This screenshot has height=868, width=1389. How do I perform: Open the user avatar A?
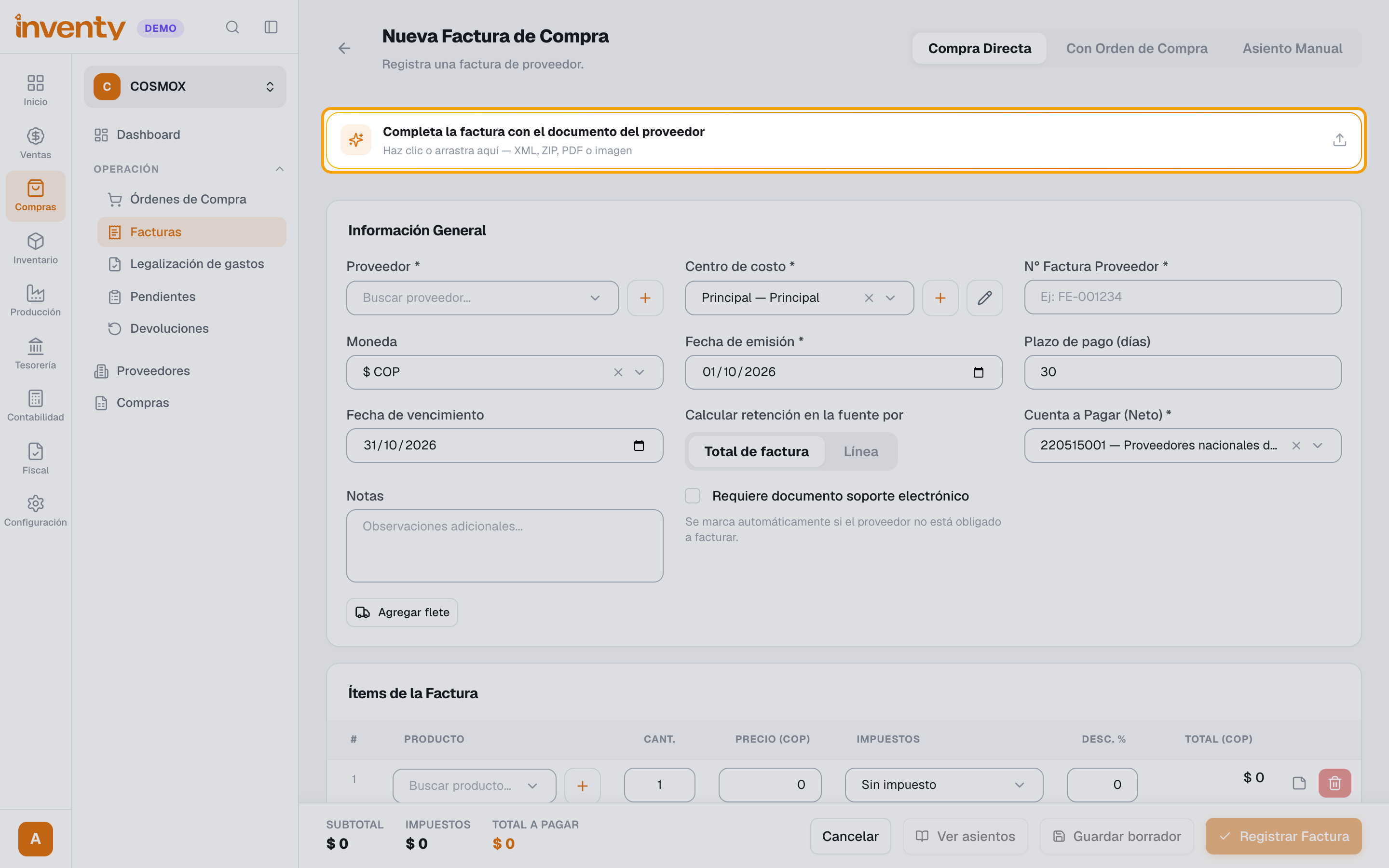coord(36,839)
